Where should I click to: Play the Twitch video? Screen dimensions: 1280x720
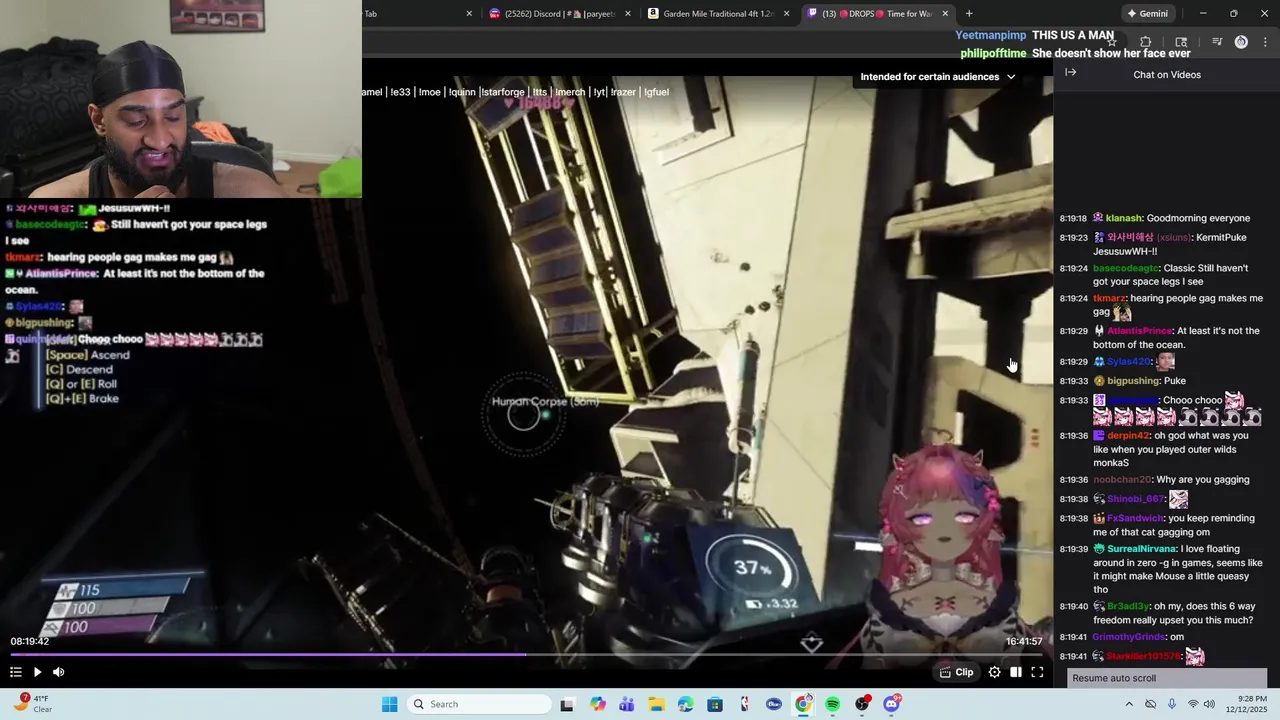point(37,672)
